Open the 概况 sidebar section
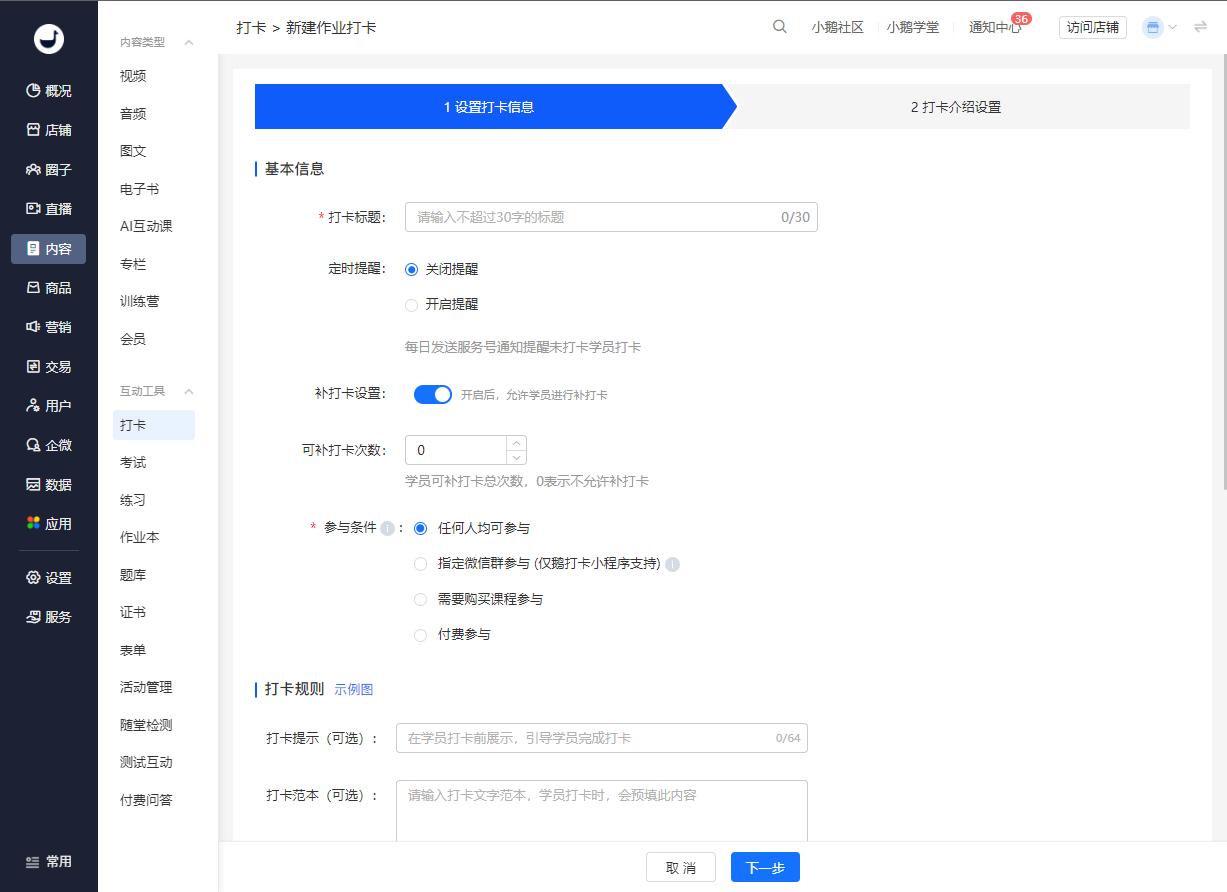The width and height of the screenshot is (1227, 892). pyautogui.click(x=47, y=90)
